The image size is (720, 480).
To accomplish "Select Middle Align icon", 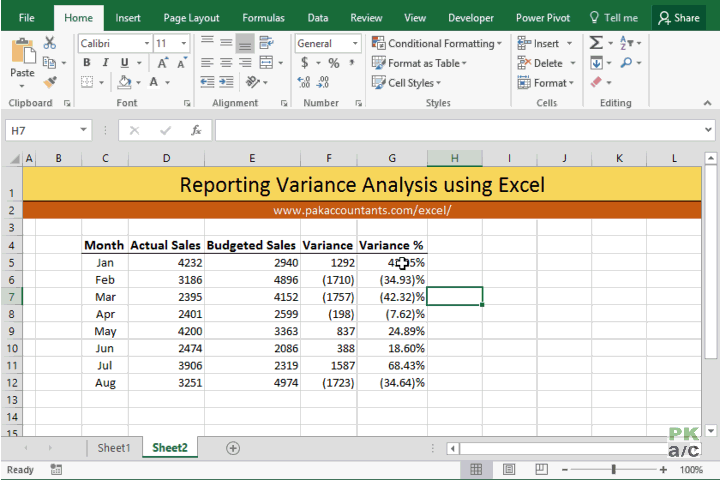I will [226, 43].
